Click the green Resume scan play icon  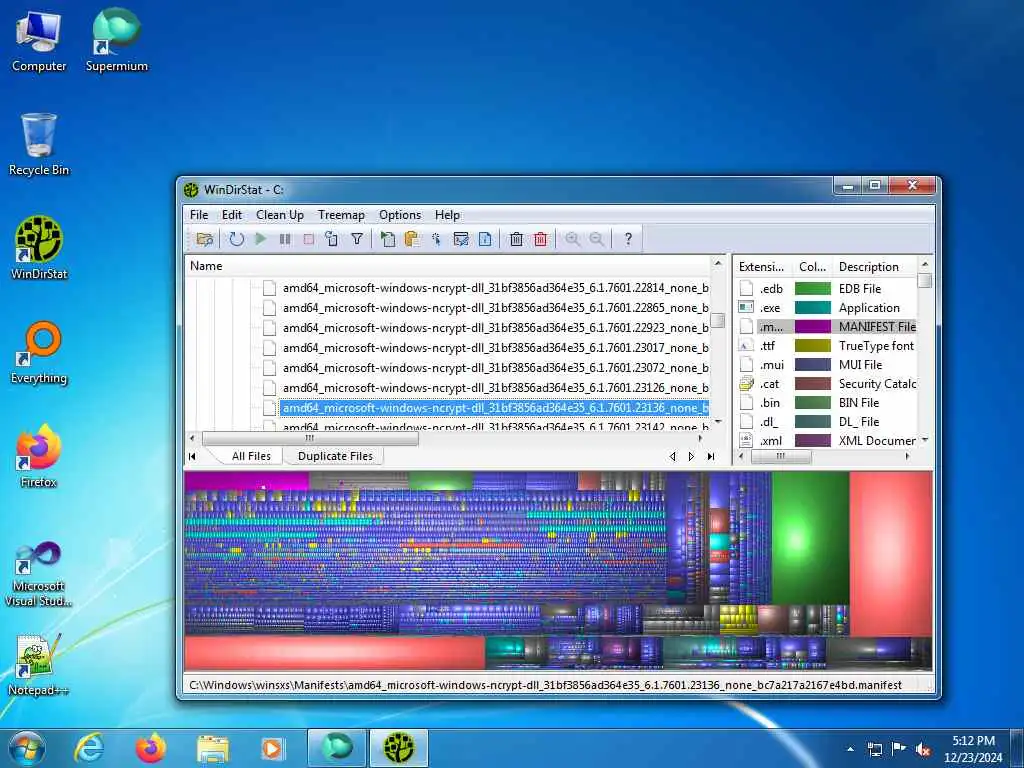261,239
